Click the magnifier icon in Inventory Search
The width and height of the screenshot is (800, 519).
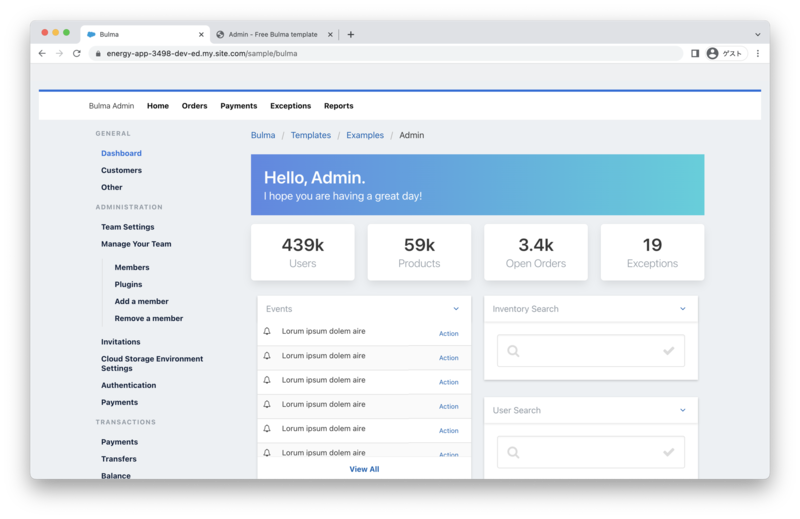513,351
